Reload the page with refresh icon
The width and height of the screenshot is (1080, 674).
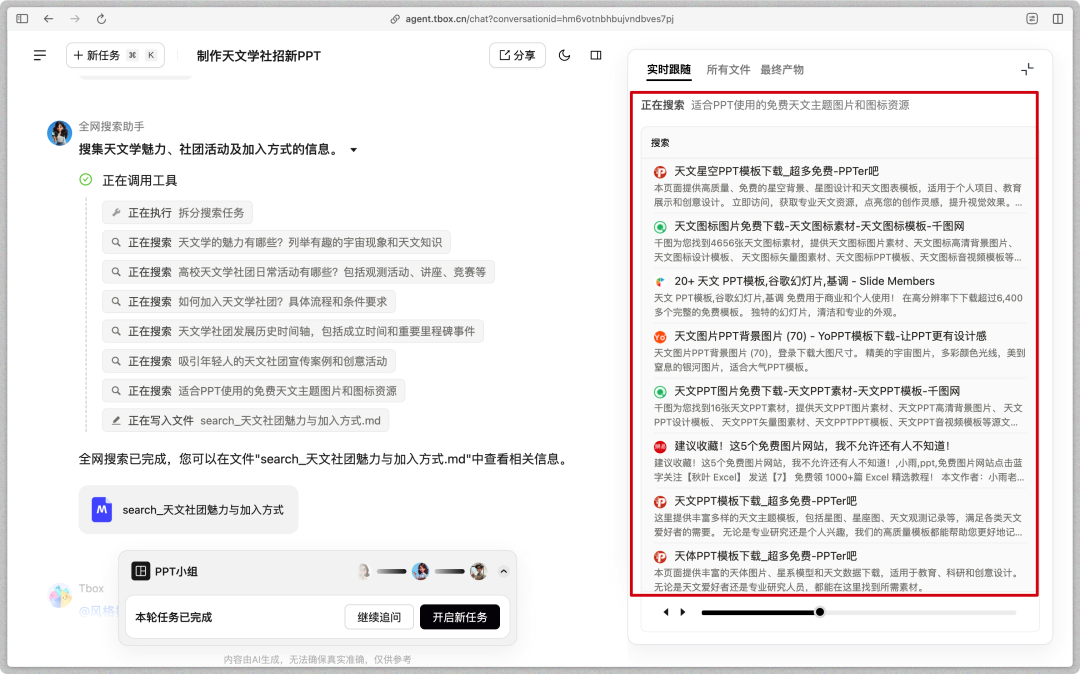[x=101, y=19]
